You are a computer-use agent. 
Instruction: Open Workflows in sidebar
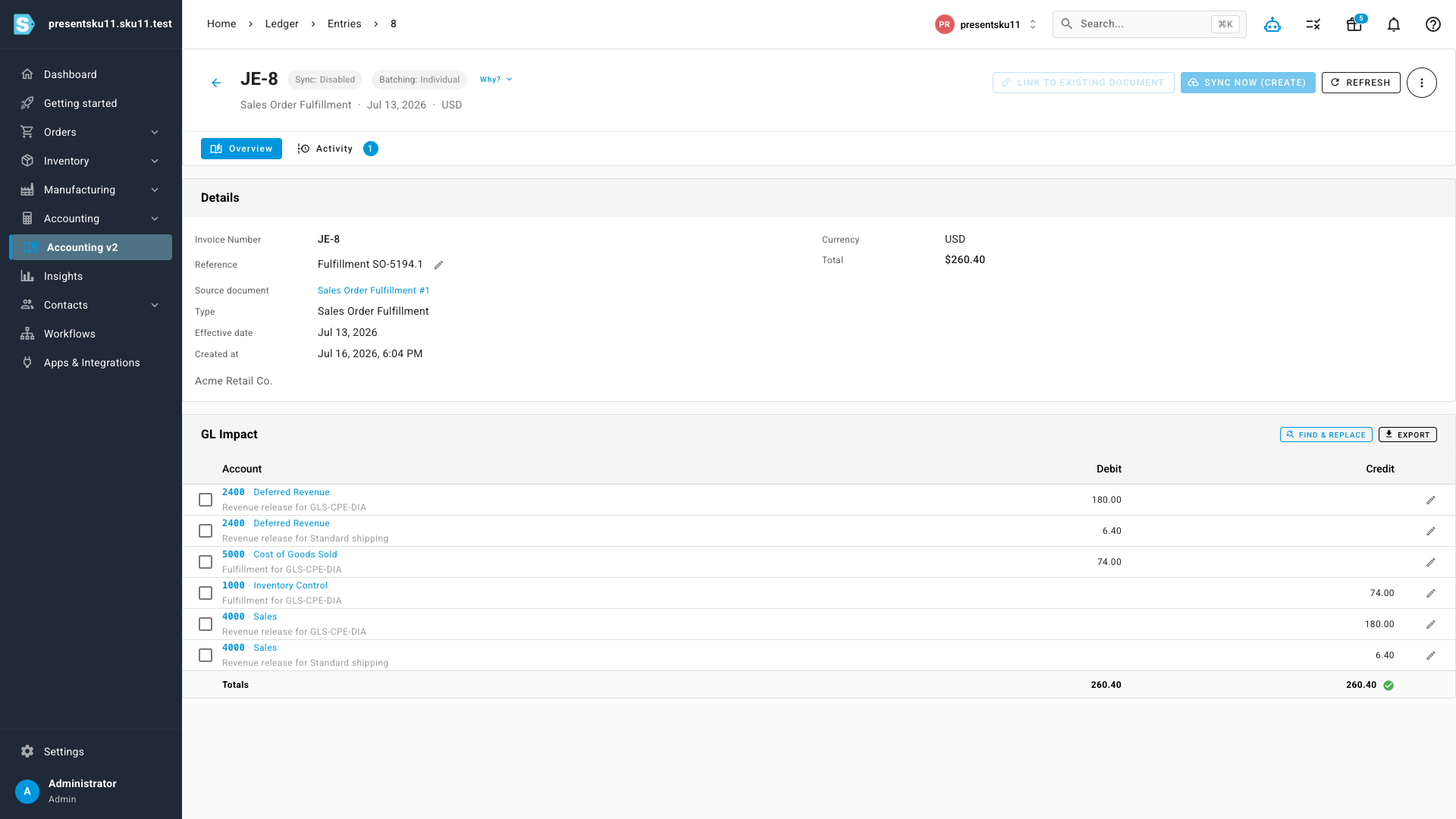[91, 334]
